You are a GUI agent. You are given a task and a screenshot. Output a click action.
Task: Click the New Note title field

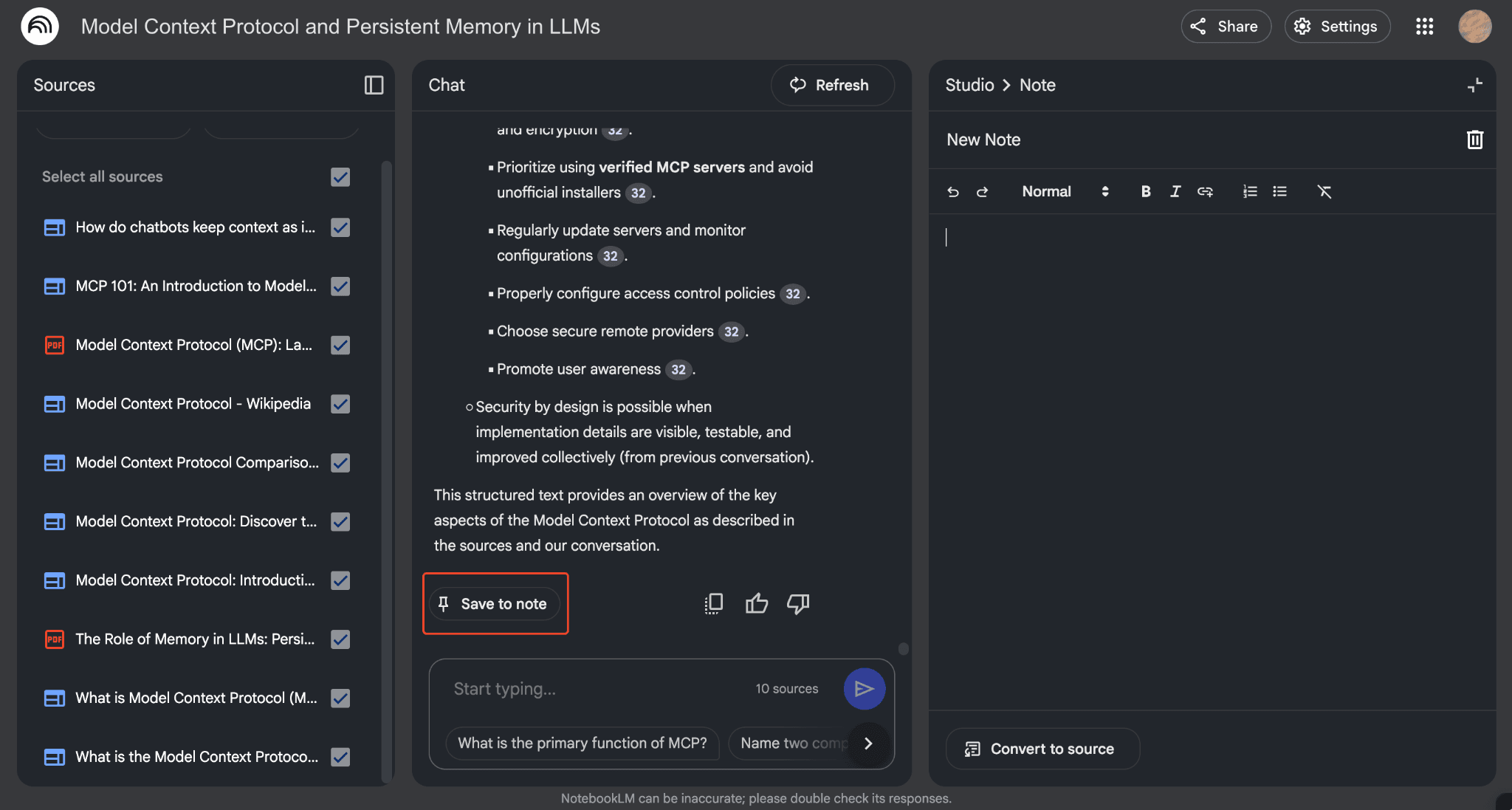983,140
